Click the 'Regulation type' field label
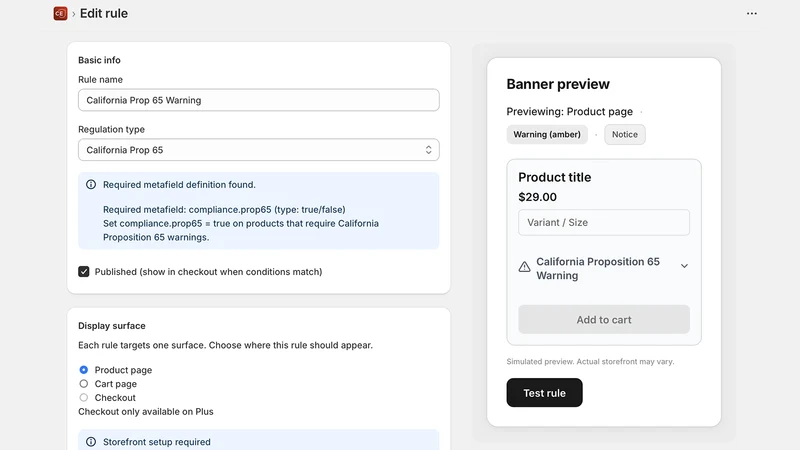Screen dimensions: 800x450 (111, 130)
